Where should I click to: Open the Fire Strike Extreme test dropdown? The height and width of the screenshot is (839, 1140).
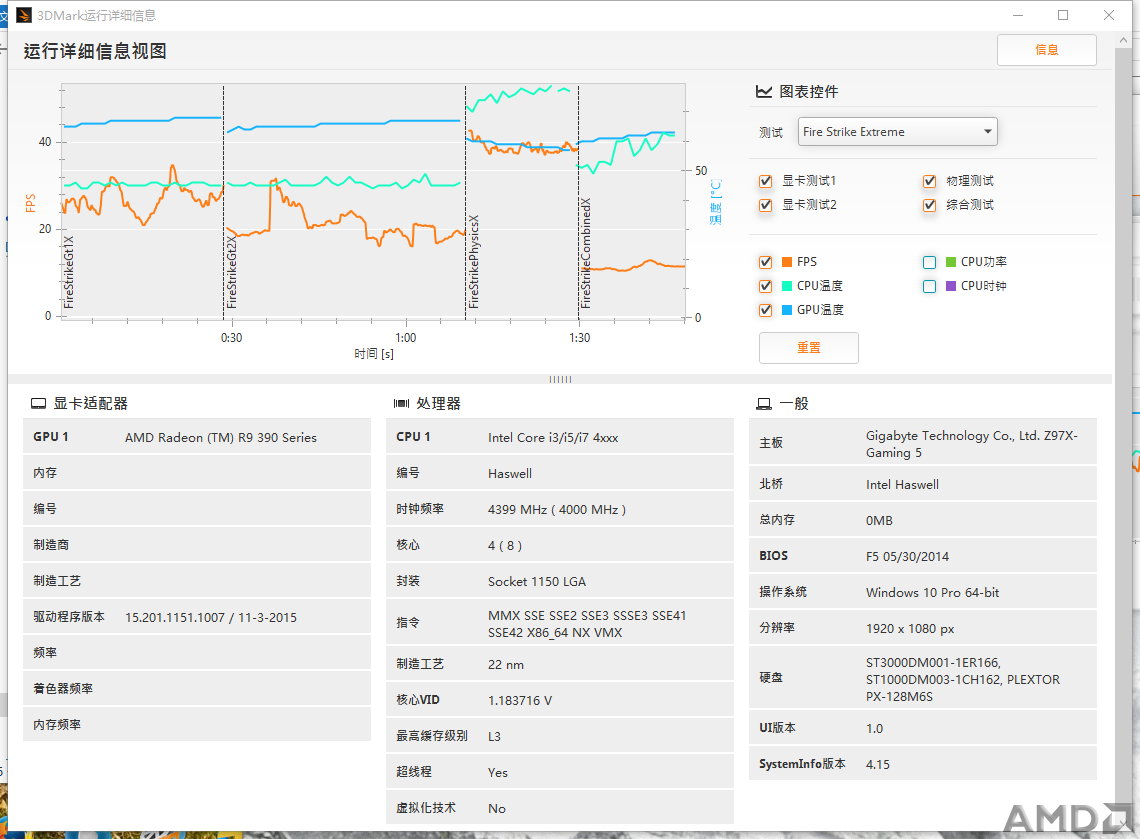tap(897, 132)
